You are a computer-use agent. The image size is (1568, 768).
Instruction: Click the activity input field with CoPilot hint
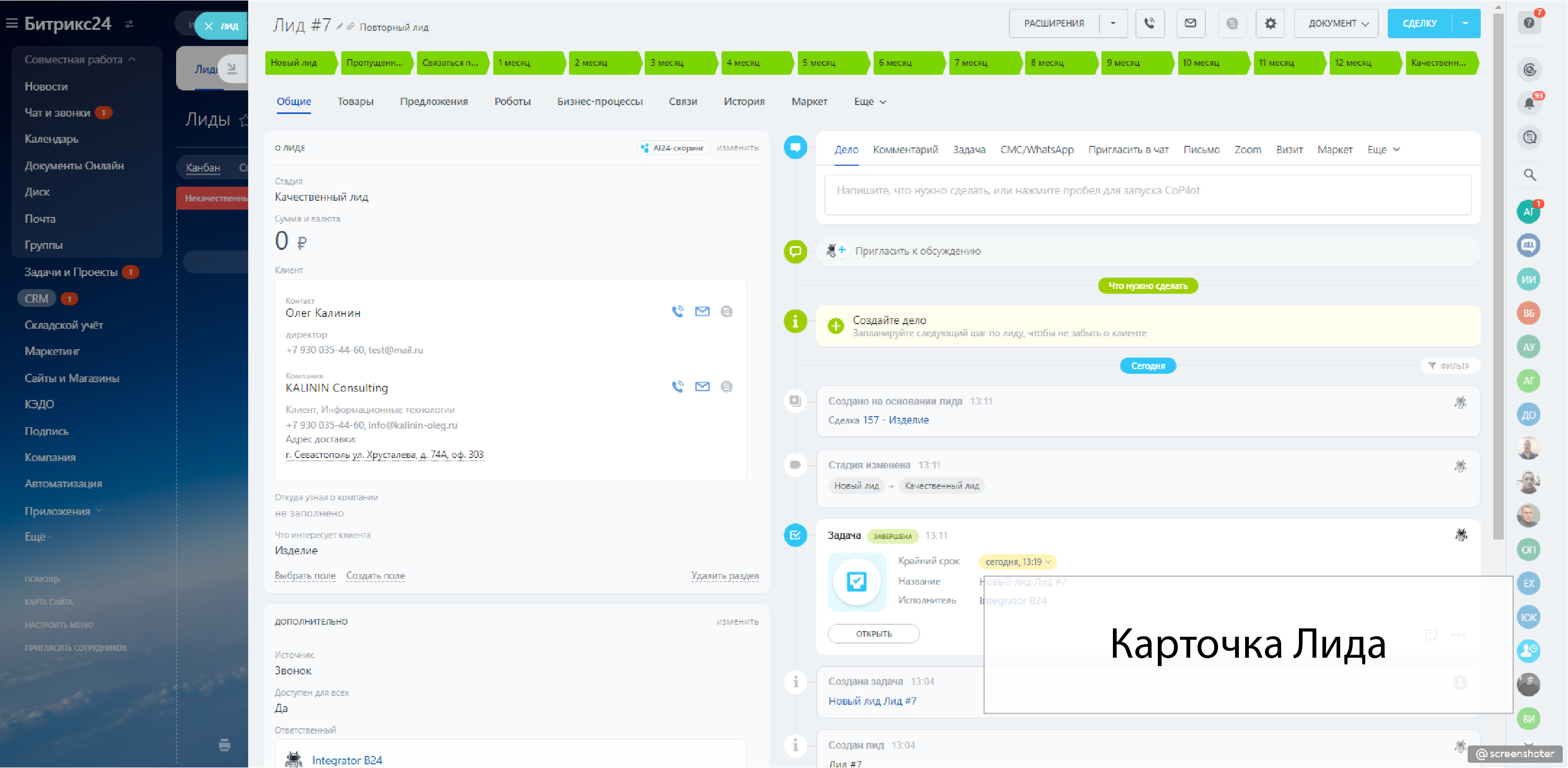tap(1147, 193)
